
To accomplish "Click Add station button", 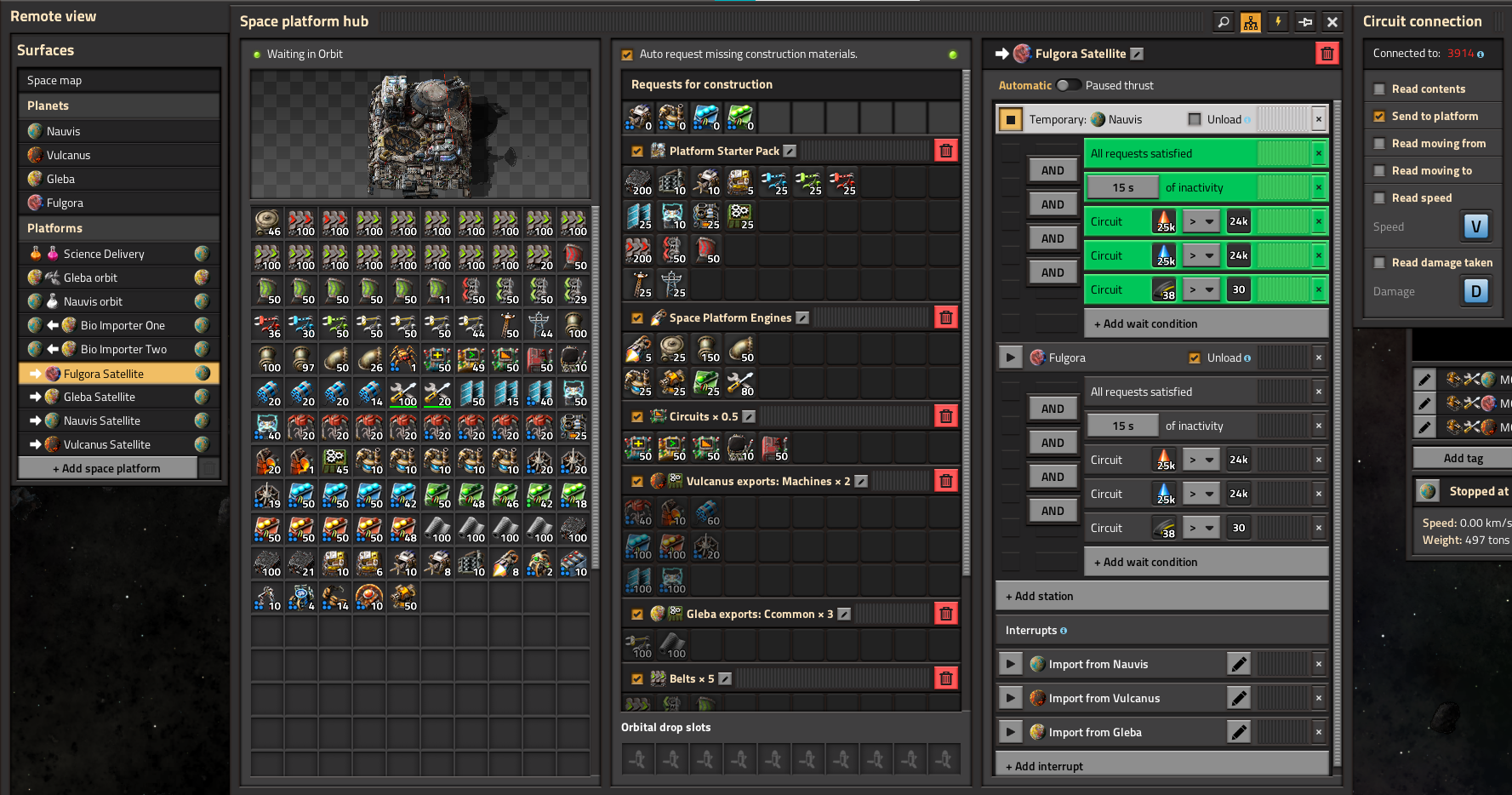I will click(x=1161, y=596).
